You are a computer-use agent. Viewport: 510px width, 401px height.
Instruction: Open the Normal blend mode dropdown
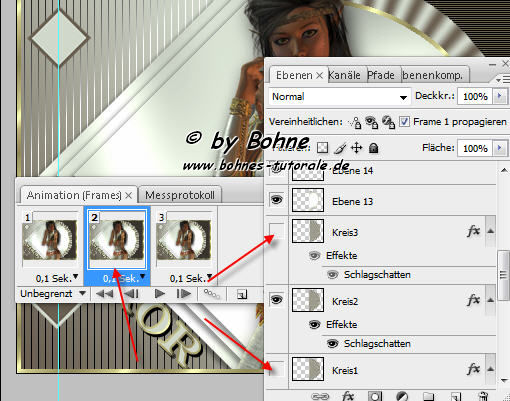(339, 97)
